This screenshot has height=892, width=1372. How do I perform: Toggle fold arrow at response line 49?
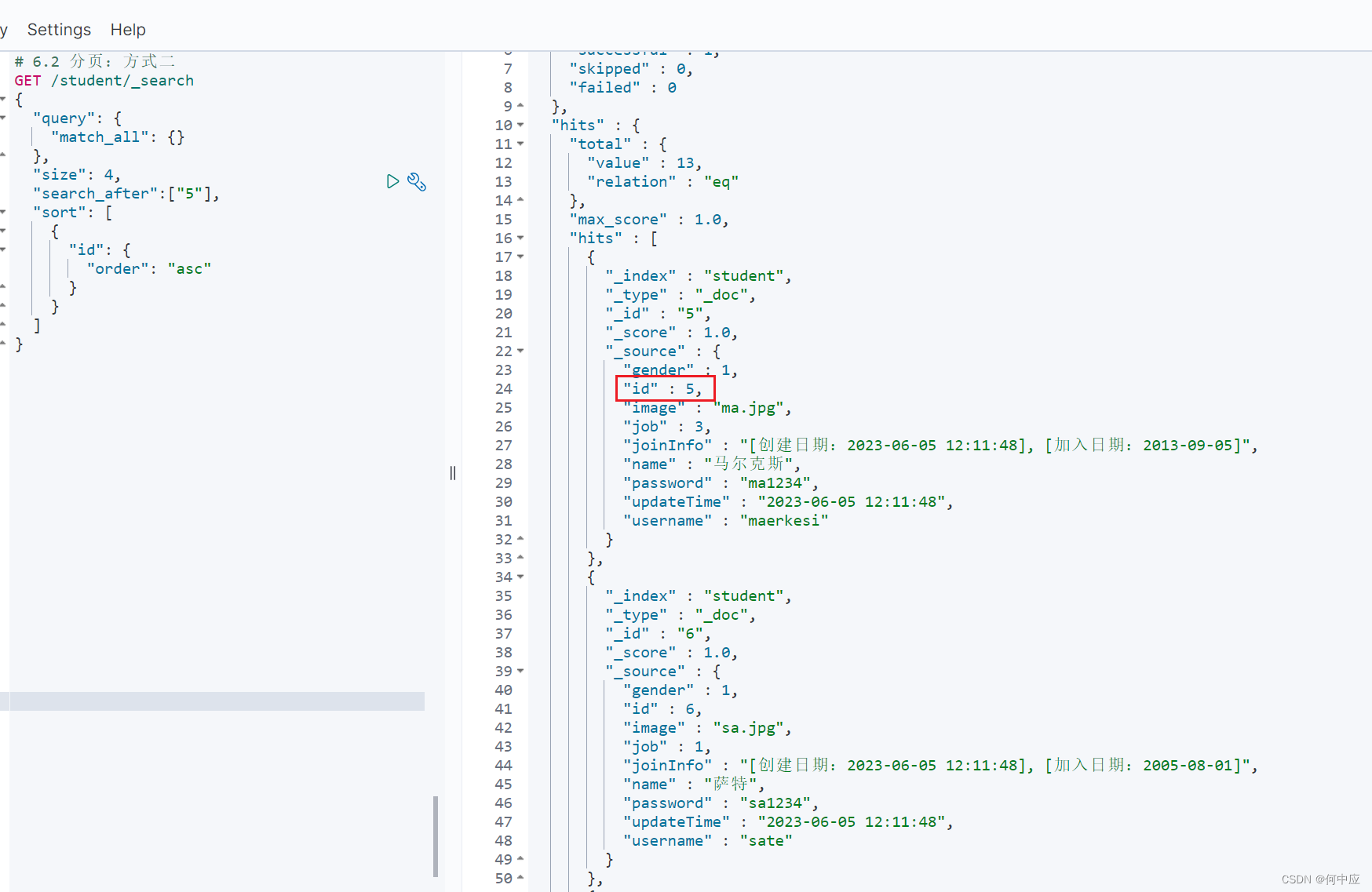point(520,859)
